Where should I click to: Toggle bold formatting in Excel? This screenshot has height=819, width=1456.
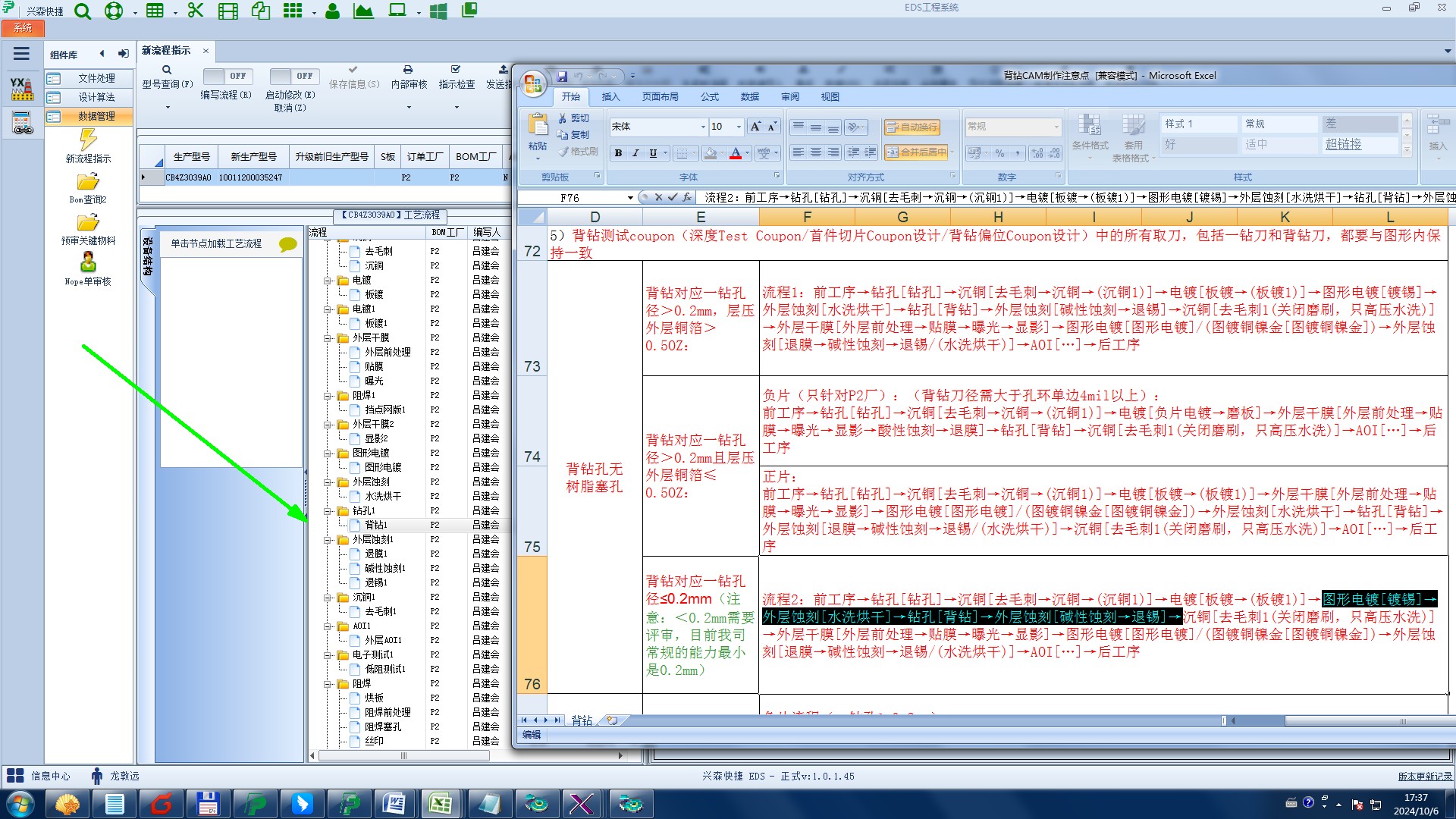point(619,153)
